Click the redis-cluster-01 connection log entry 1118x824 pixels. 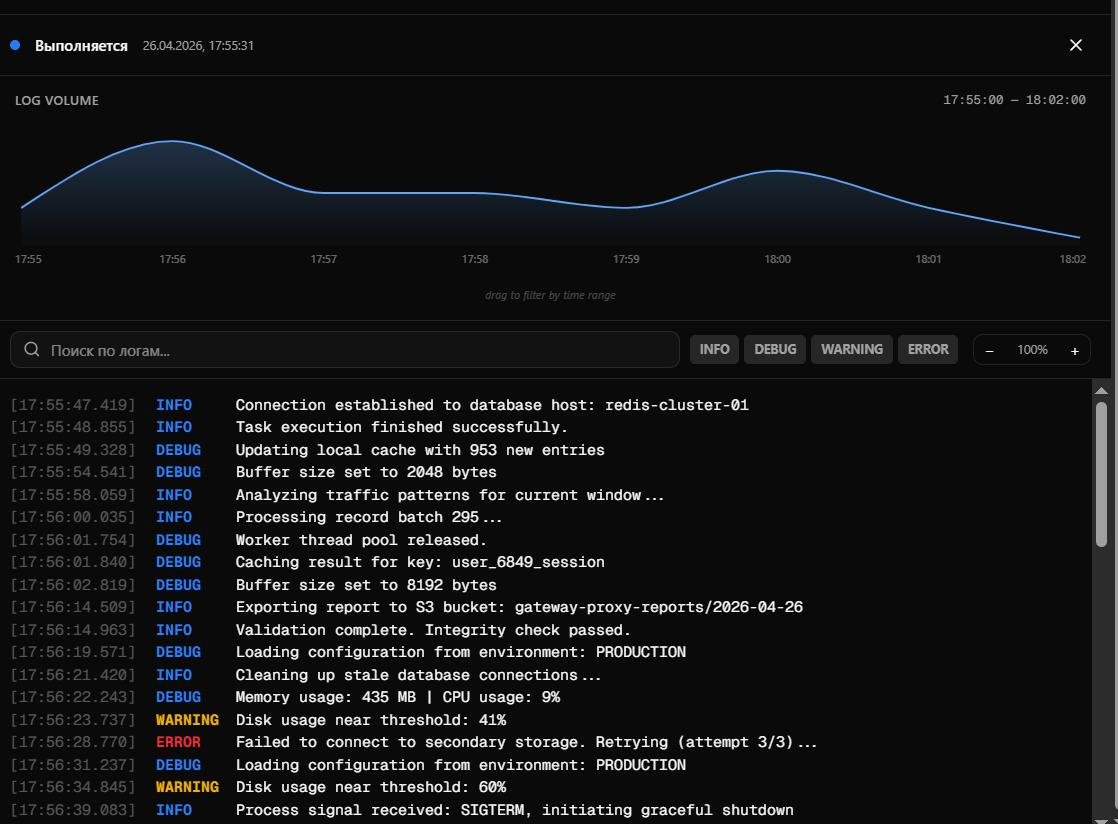[x=379, y=405]
